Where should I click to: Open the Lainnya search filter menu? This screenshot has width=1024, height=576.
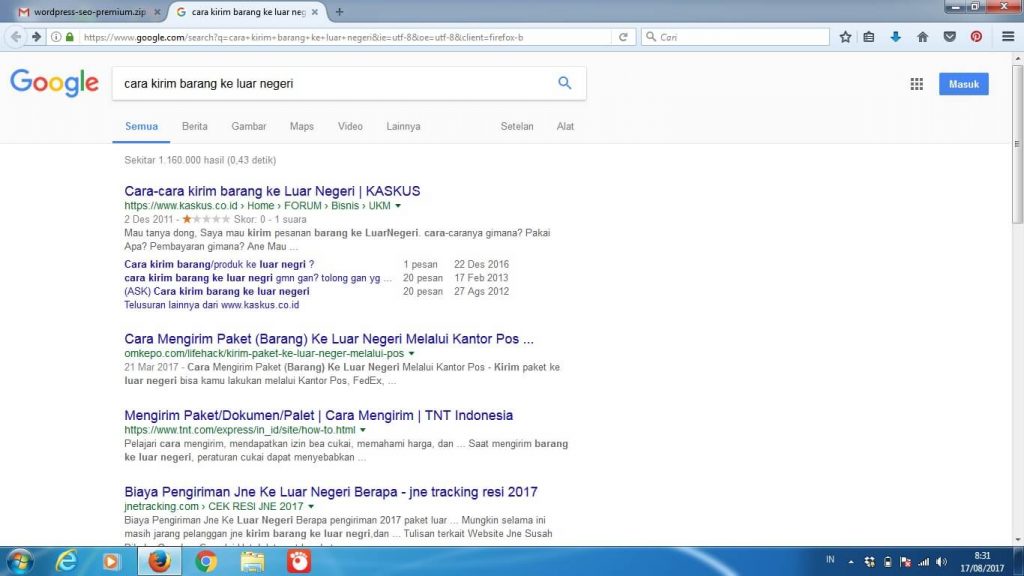[403, 126]
